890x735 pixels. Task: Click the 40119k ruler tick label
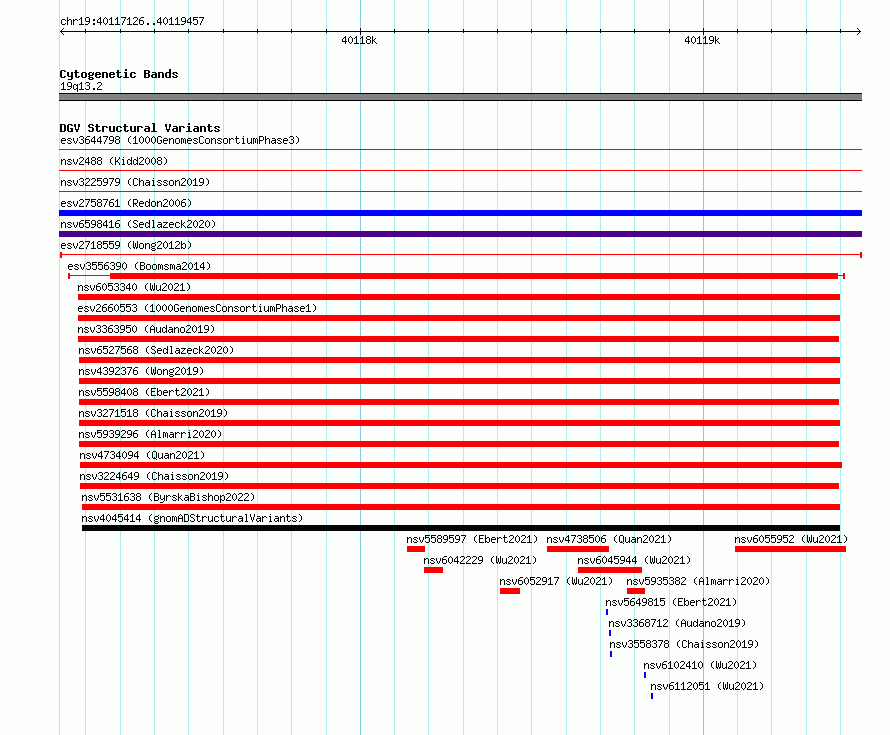(702, 40)
